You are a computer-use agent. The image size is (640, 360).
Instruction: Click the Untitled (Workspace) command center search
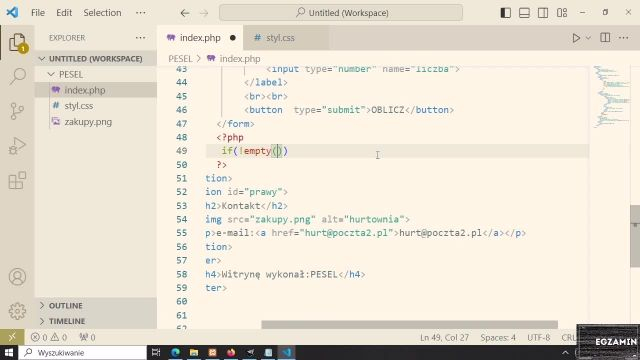(x=341, y=13)
